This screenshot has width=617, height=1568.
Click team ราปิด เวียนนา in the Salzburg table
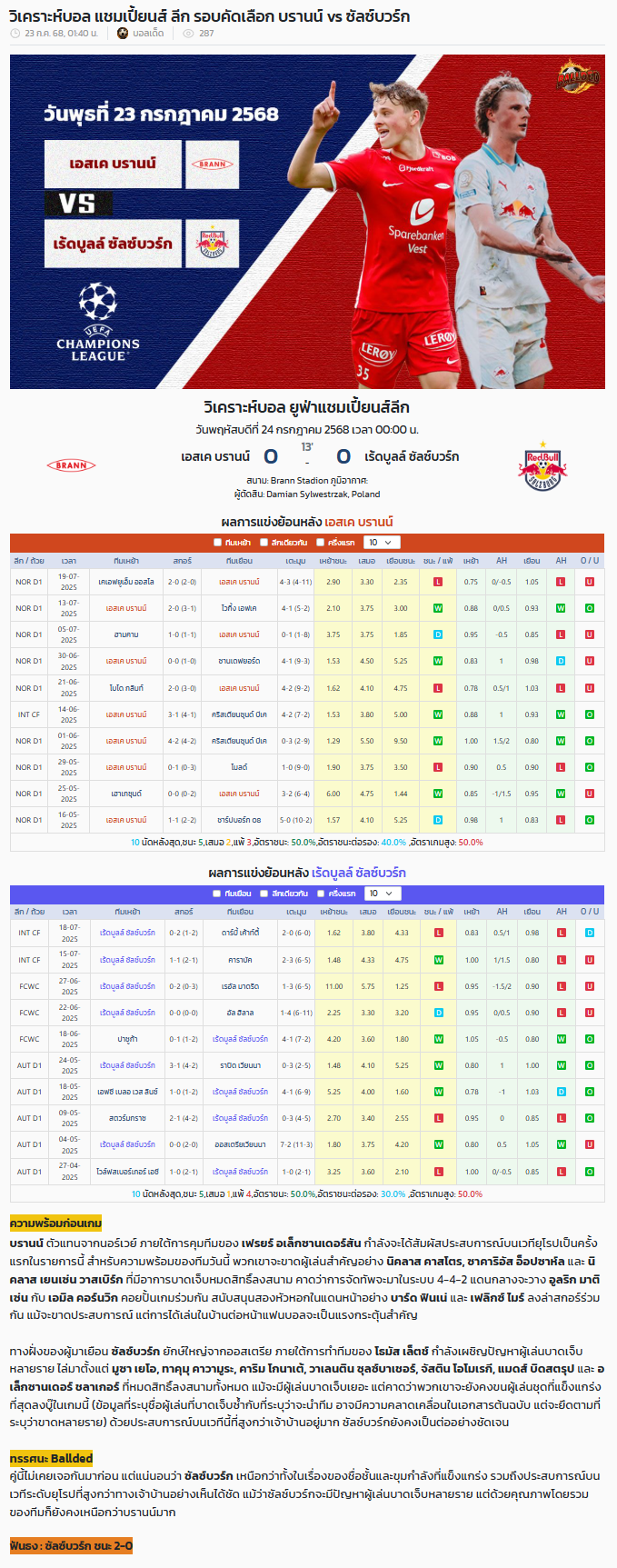240,1065
